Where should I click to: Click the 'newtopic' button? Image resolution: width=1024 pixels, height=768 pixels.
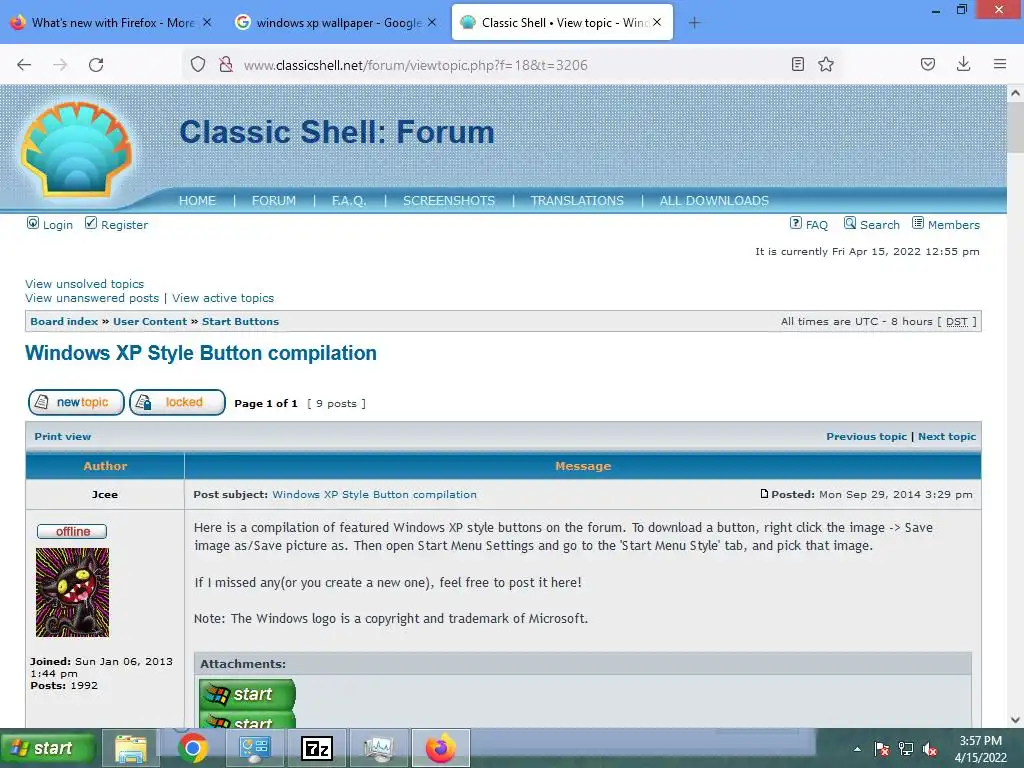[x=76, y=402]
